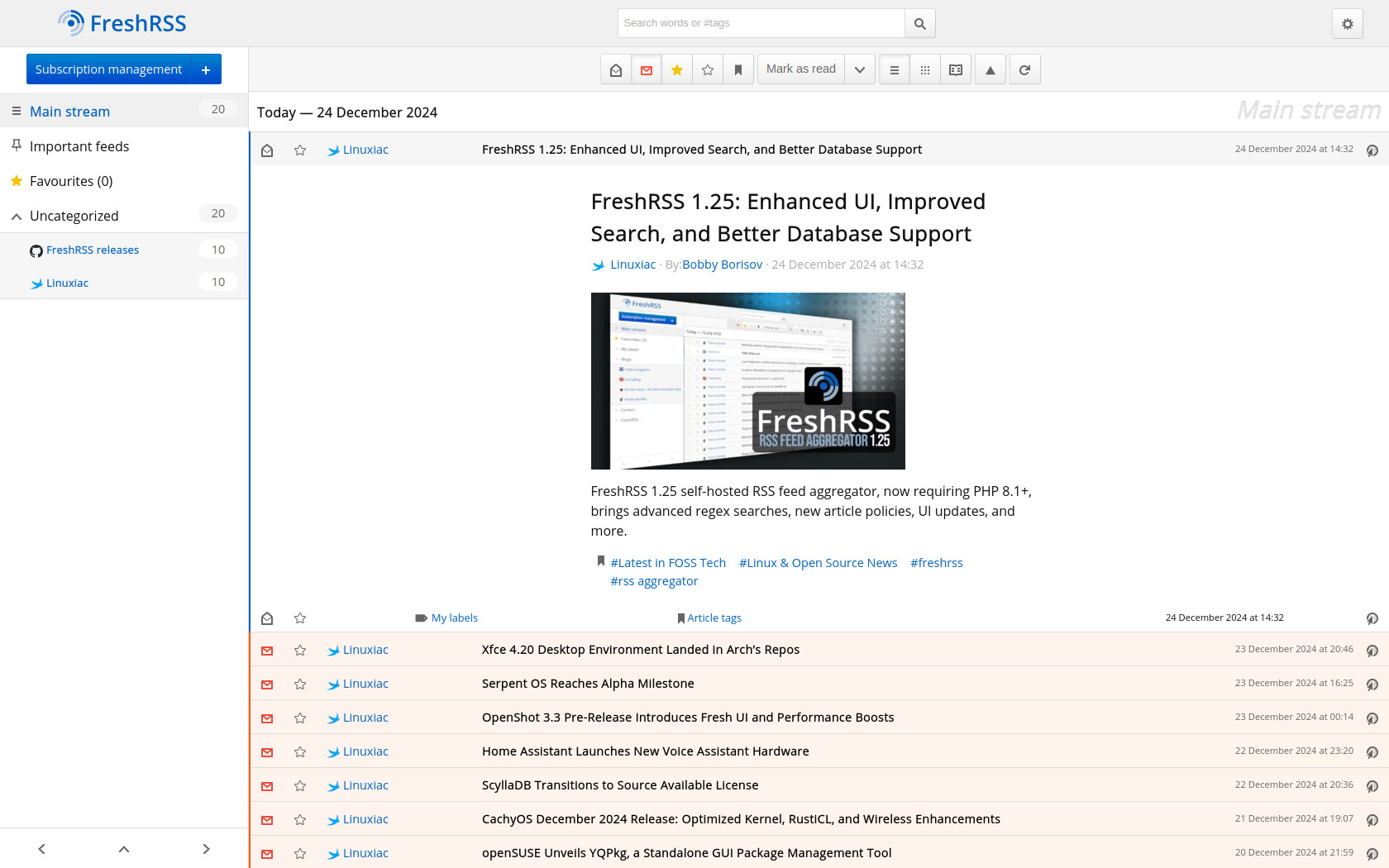Open Xfce 4.20 Desktop Environment article
The width and height of the screenshot is (1389, 868).
pyautogui.click(x=641, y=650)
